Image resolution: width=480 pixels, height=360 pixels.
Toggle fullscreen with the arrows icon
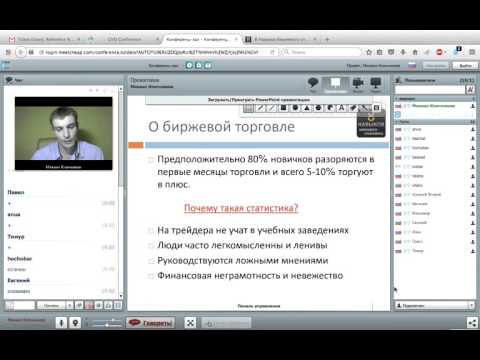coord(190,323)
